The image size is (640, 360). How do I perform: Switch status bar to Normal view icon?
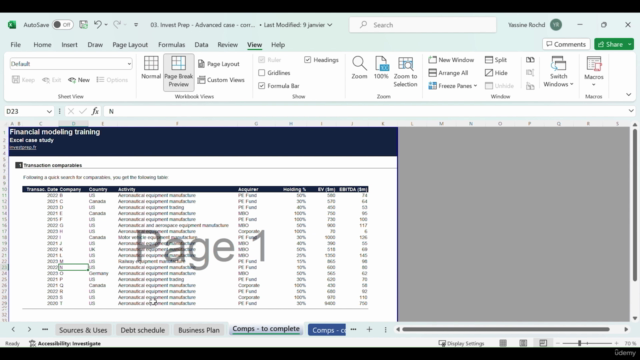coord(503,343)
